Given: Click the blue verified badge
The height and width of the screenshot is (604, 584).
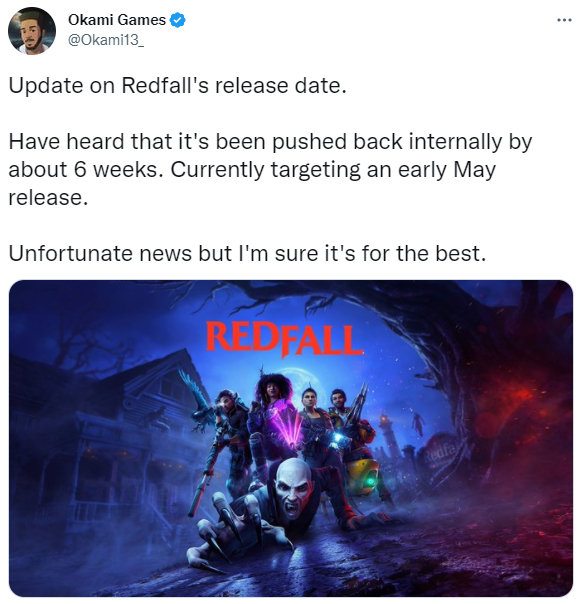Looking at the screenshot, I should coord(178,20).
